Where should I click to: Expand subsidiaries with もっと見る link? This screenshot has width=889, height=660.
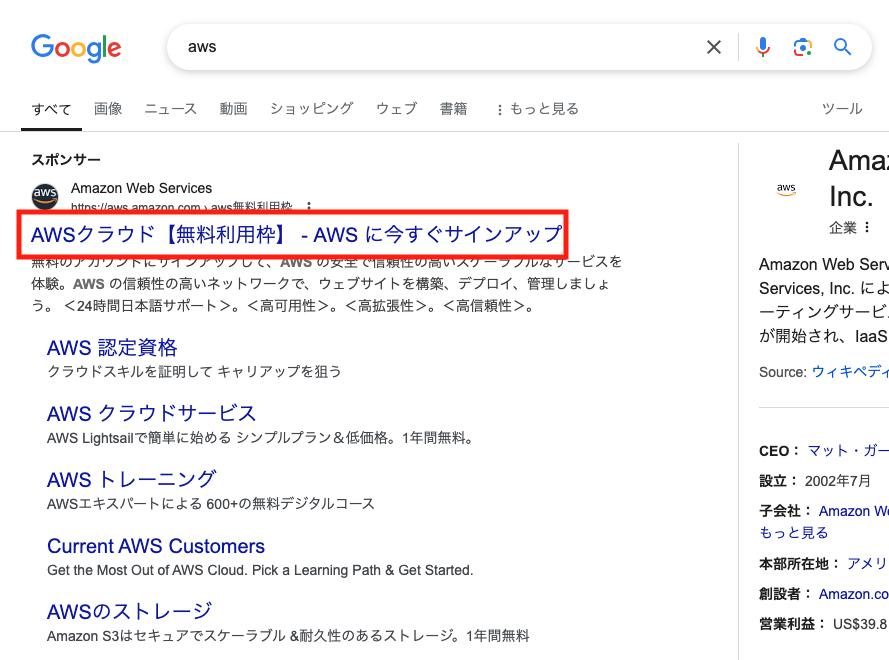pos(794,533)
